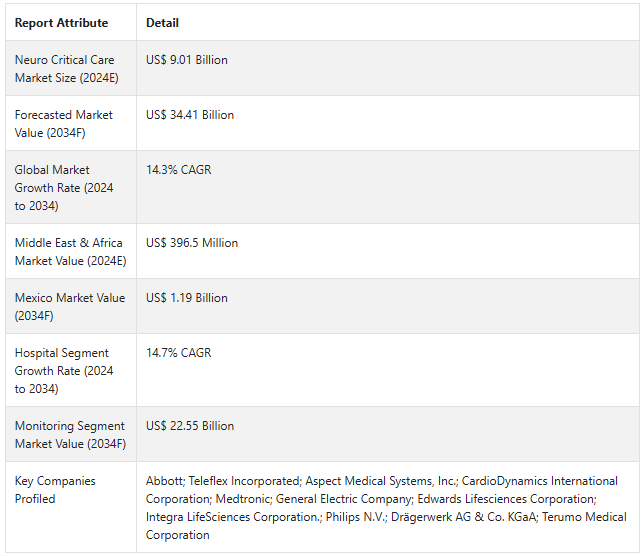Click the Report Attribute column header

(x=62, y=23)
